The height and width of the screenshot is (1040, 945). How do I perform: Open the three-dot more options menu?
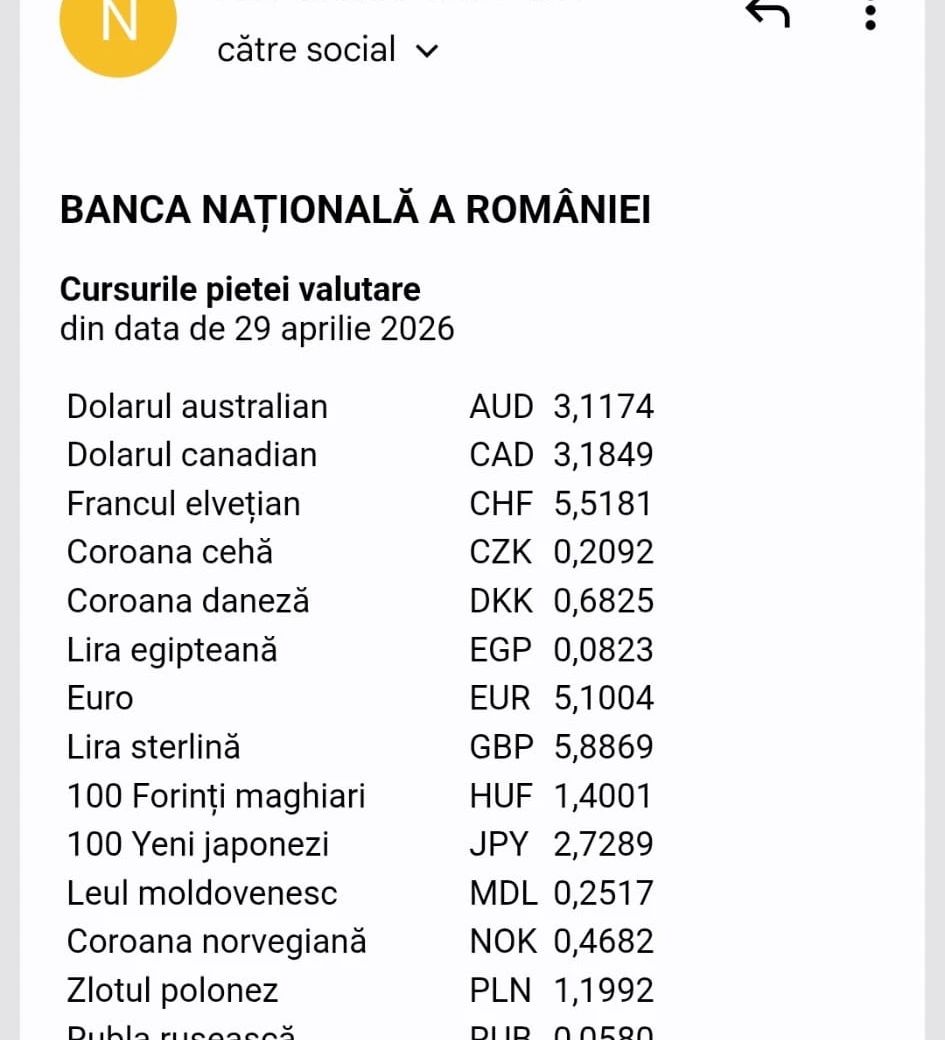click(870, 15)
